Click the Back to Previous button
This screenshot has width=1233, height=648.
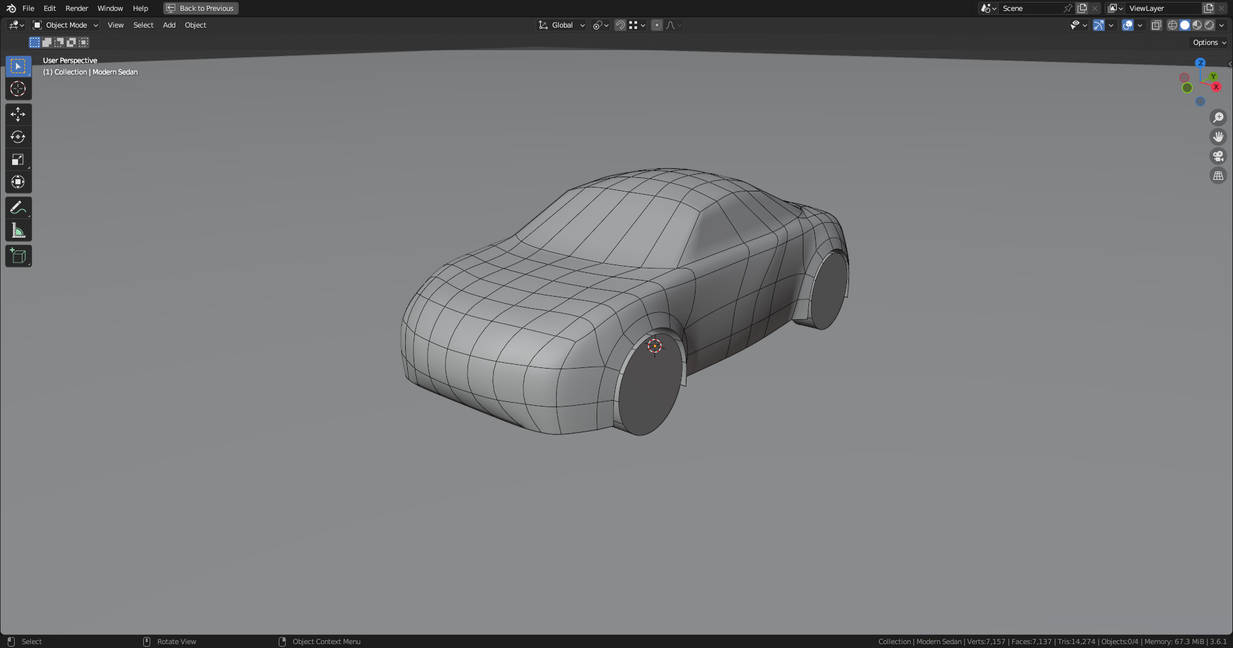click(201, 8)
